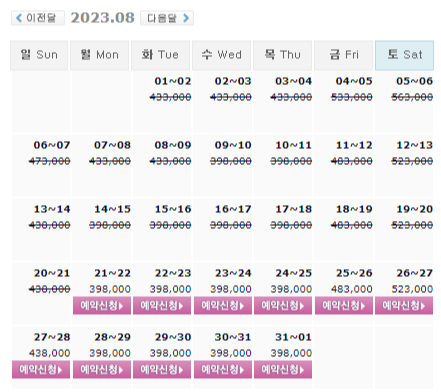The image size is (441, 392).
Task: Click 예약신청 button for 25~26
Action: pyautogui.click(x=344, y=305)
